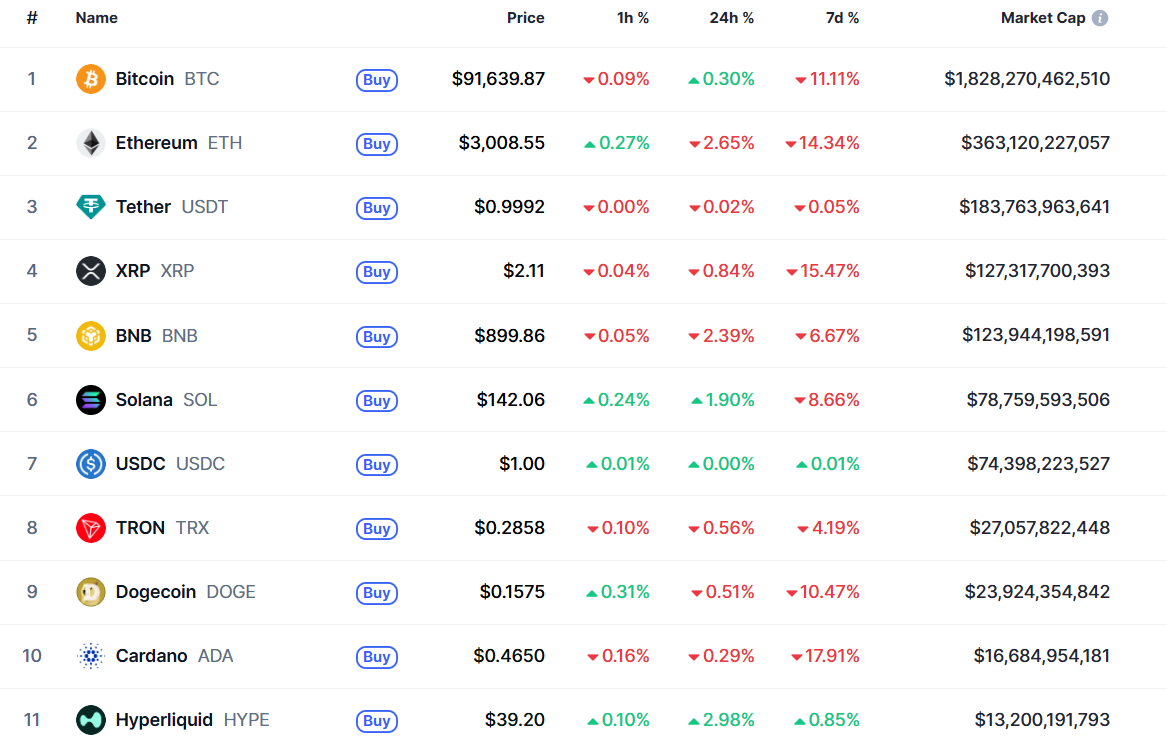Sort by the 24h % column header
The width and height of the screenshot is (1167, 748).
point(734,18)
